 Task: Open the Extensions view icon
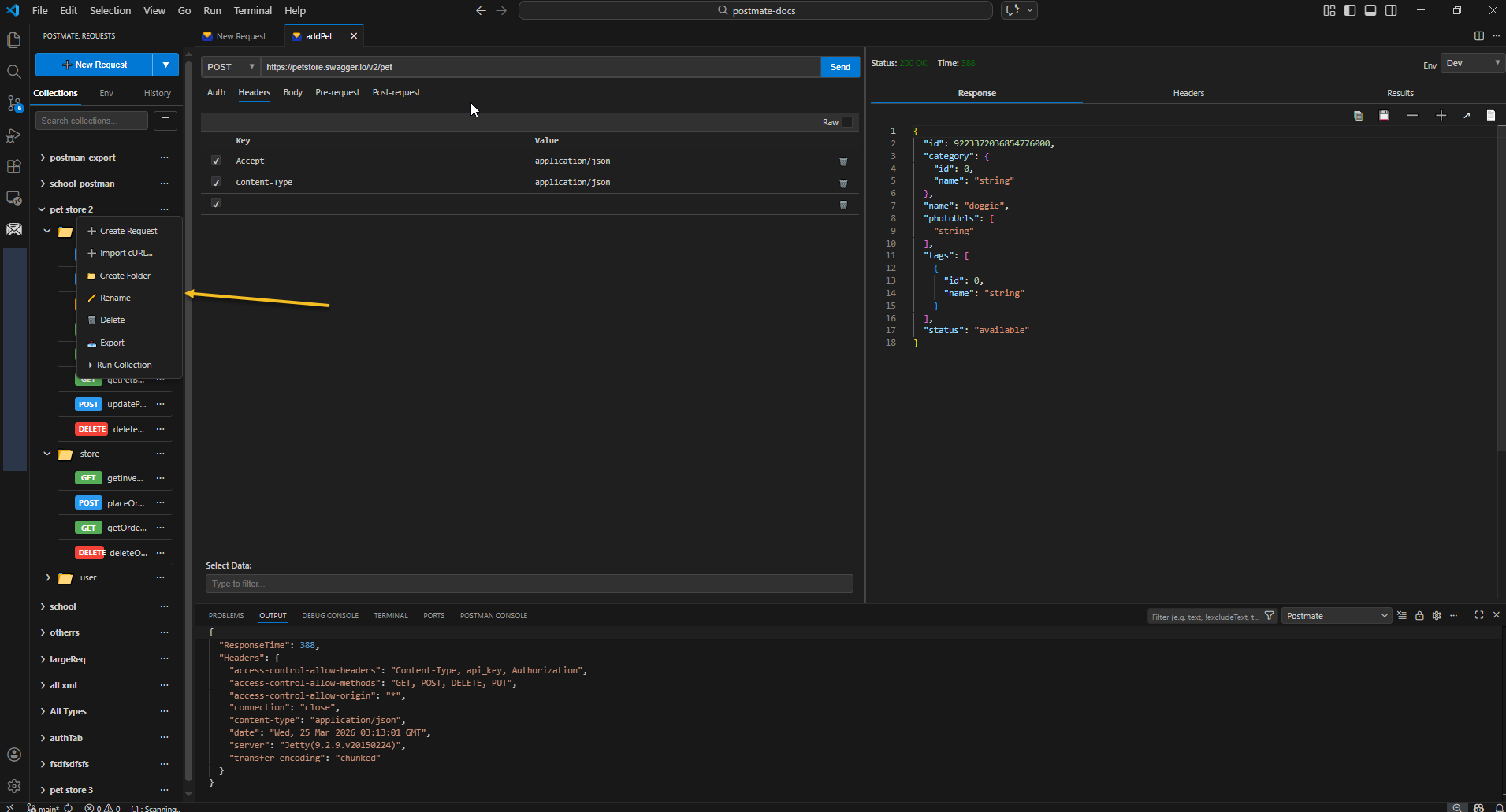[14, 166]
